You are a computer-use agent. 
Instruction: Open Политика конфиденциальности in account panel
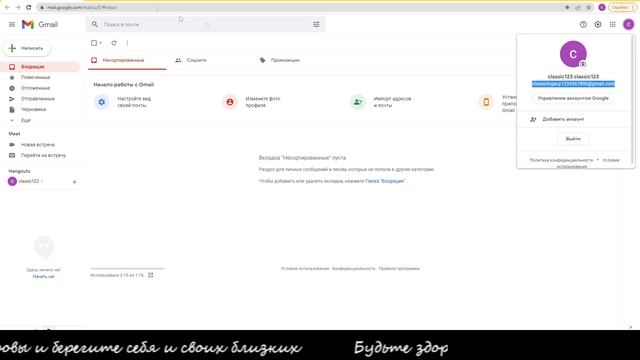pos(561,160)
